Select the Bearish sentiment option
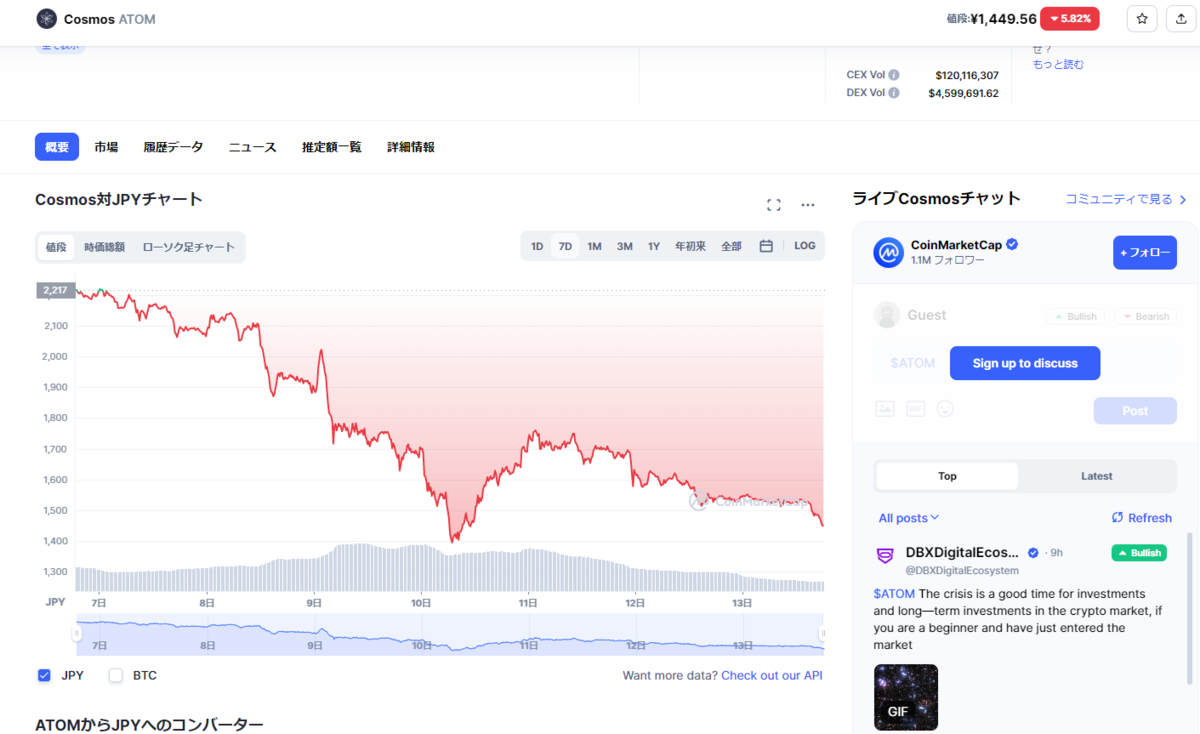 (1146, 316)
